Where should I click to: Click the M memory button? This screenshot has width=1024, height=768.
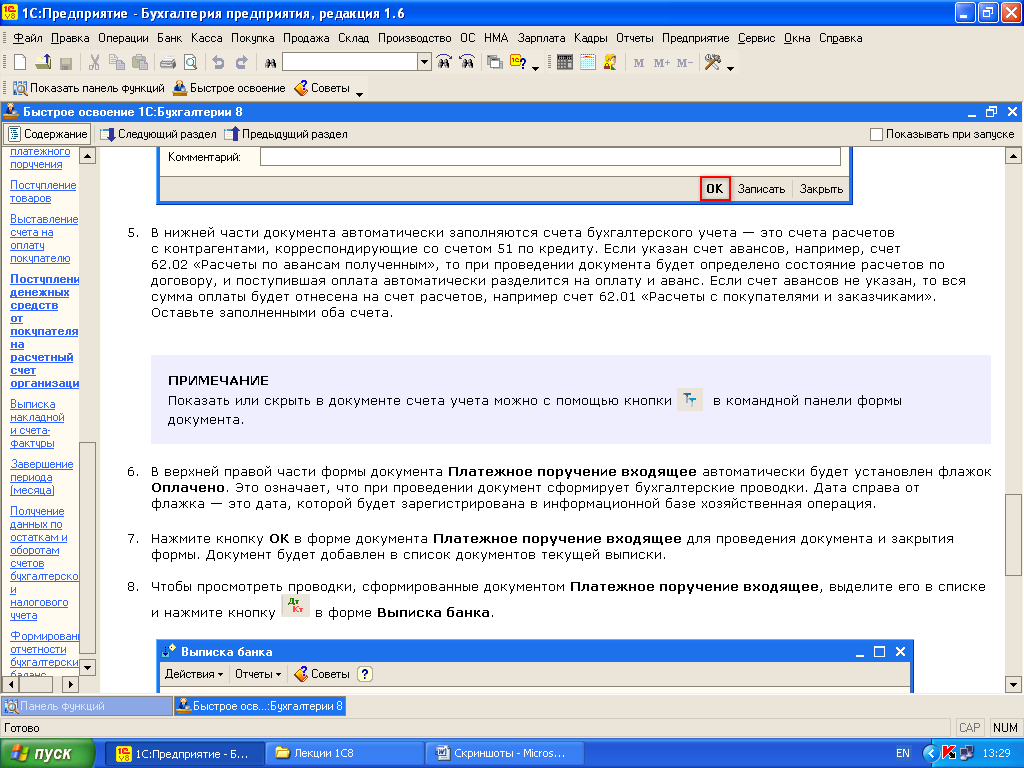(639, 63)
